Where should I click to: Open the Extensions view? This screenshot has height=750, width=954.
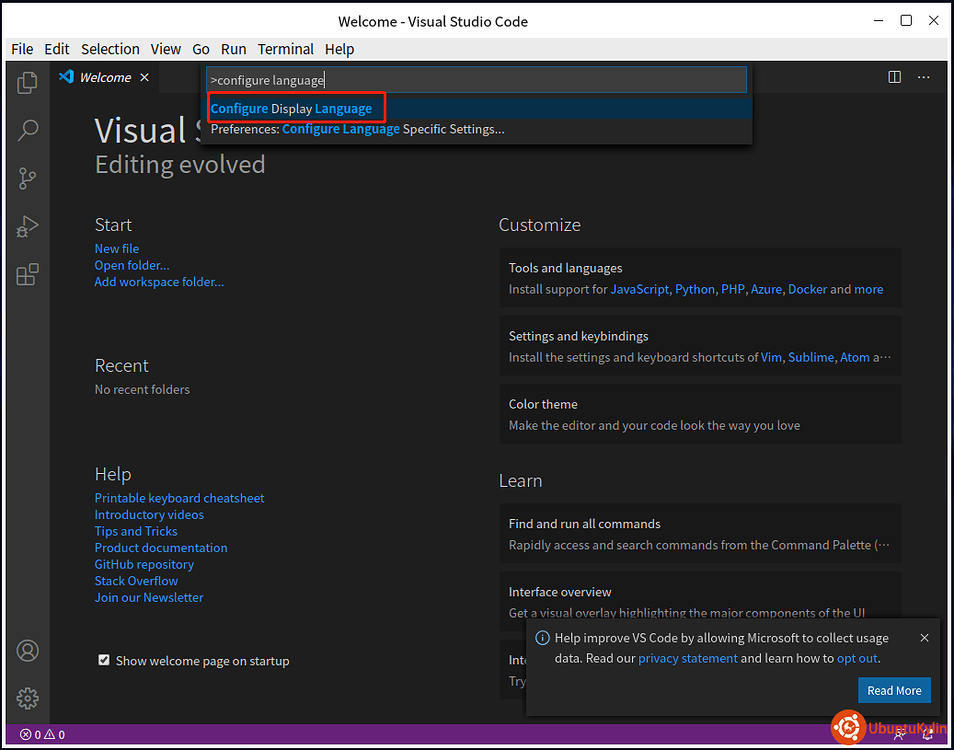click(27, 274)
